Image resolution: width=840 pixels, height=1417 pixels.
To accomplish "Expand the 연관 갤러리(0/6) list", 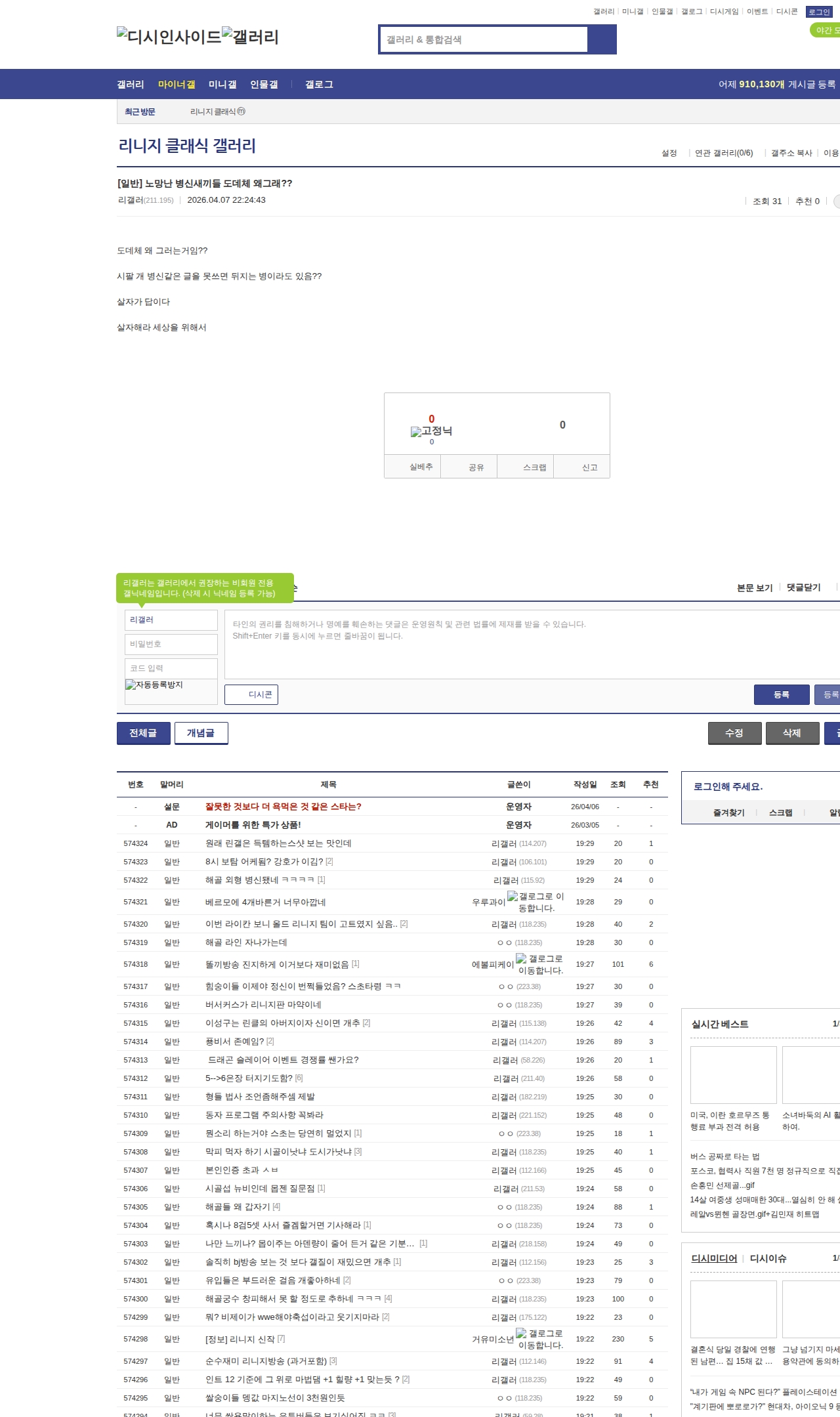I will tap(724, 153).
